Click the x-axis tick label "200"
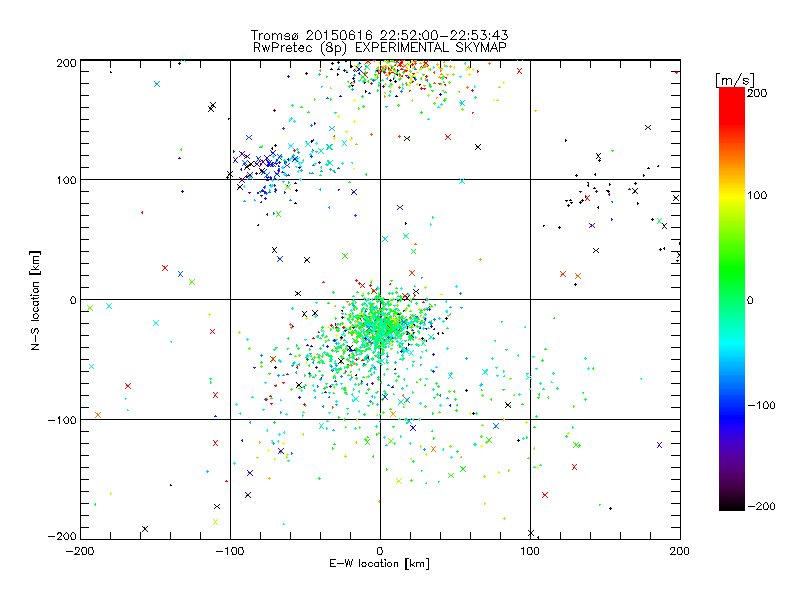Viewport: 800px width, 600px height. (x=680, y=551)
